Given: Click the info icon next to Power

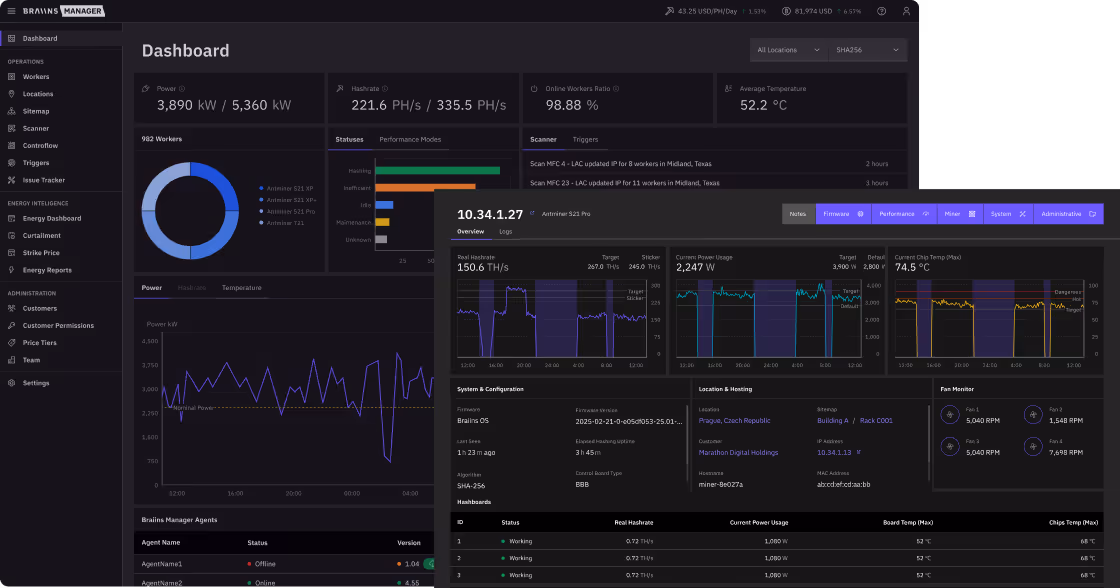Looking at the screenshot, I should coord(181,89).
